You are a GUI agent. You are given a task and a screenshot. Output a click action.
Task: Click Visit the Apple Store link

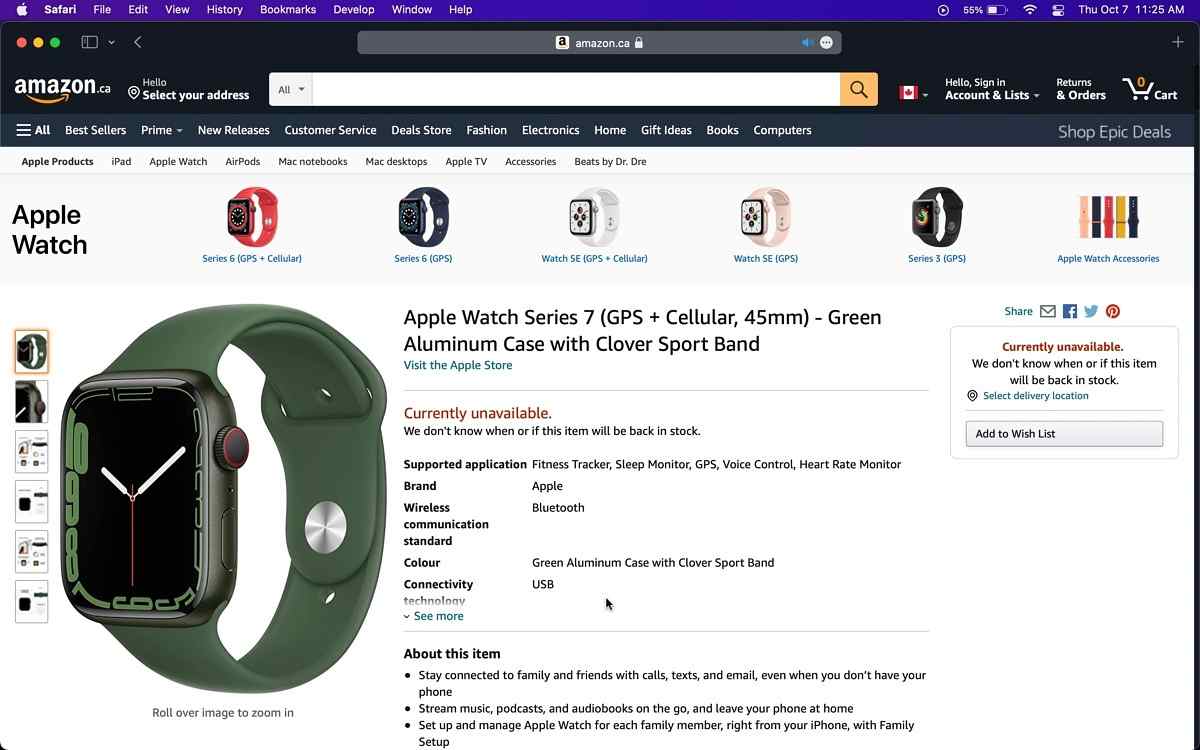pyautogui.click(x=458, y=365)
